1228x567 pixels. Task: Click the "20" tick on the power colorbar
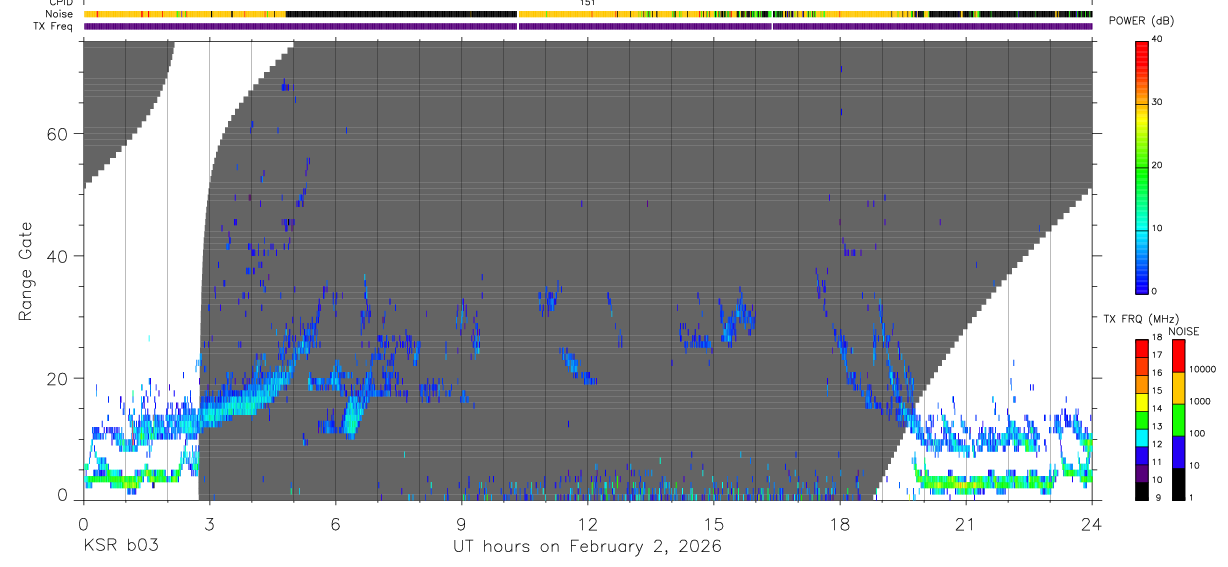click(1159, 165)
